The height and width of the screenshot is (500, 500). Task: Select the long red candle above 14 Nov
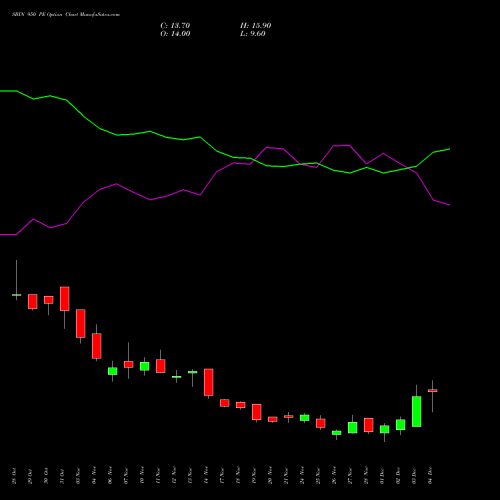[209, 382]
